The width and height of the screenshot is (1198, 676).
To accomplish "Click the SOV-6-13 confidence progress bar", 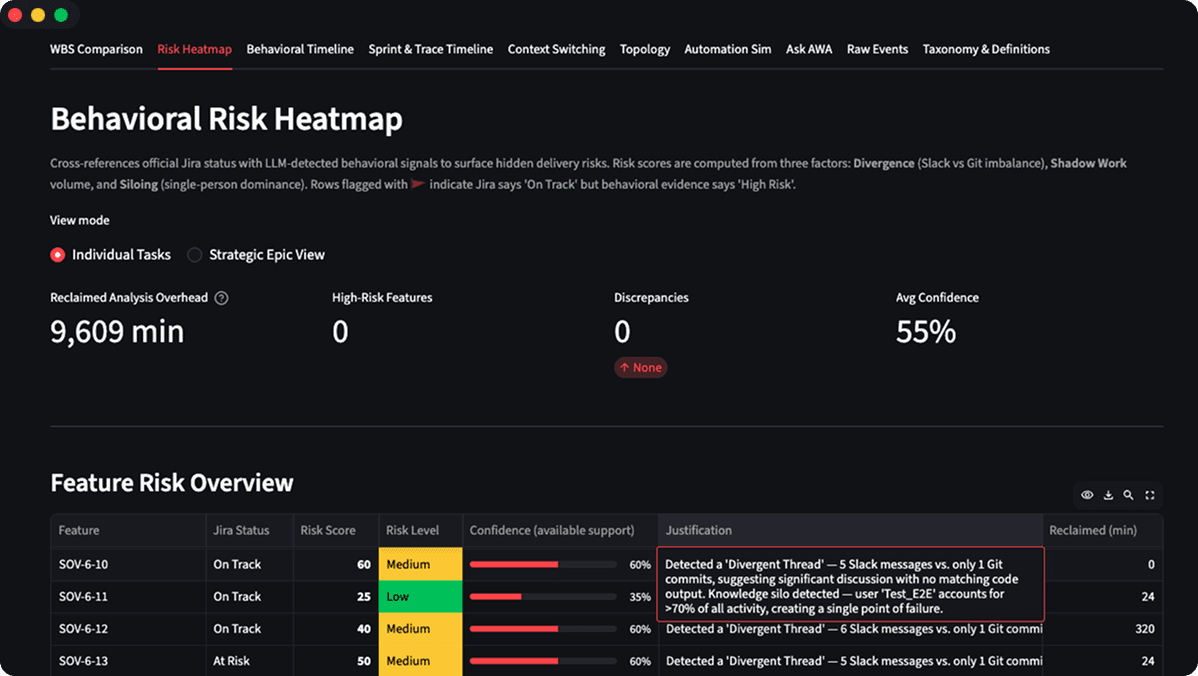I will click(x=543, y=661).
